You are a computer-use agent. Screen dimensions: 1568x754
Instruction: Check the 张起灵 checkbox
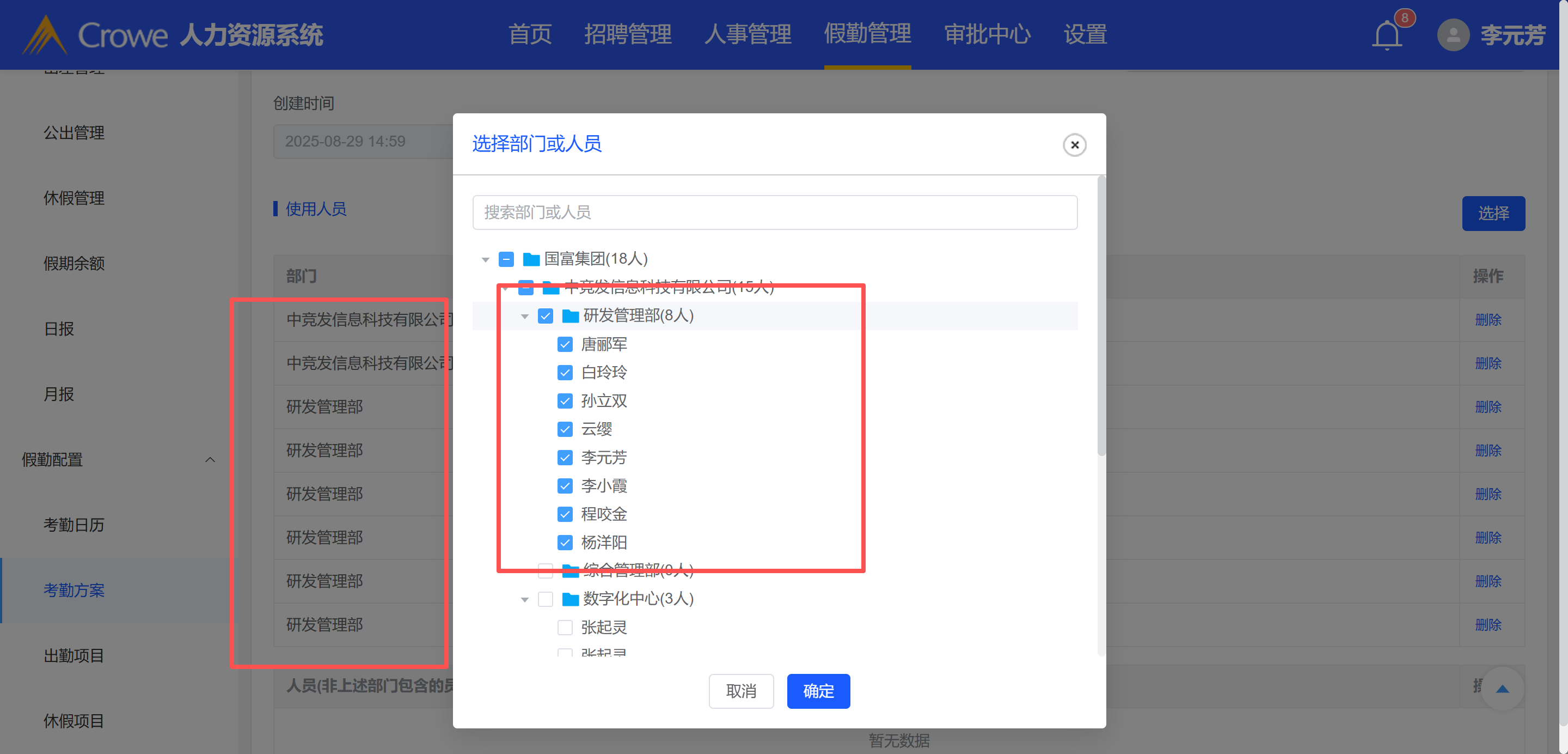(x=565, y=627)
